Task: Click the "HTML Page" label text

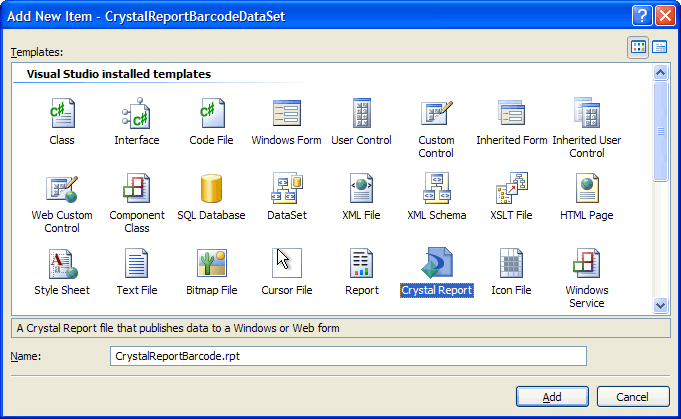Action: [587, 215]
